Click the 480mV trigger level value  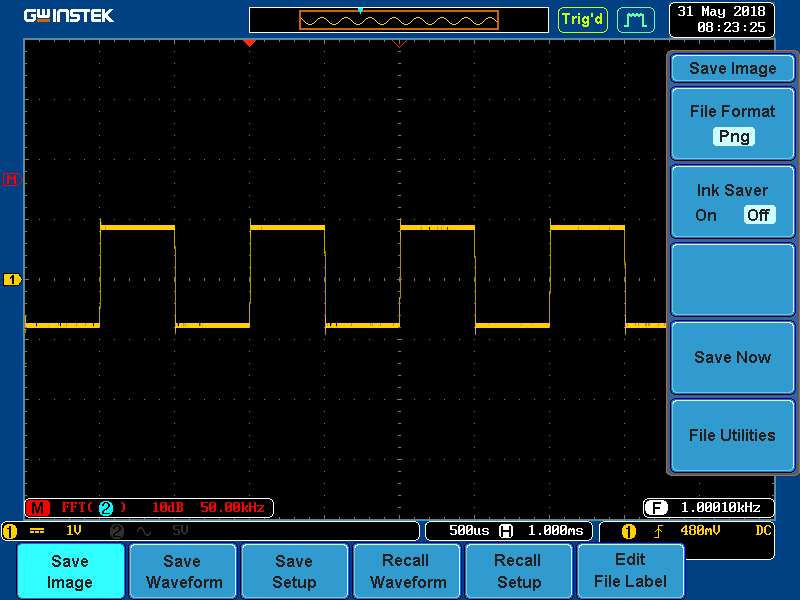[700, 531]
